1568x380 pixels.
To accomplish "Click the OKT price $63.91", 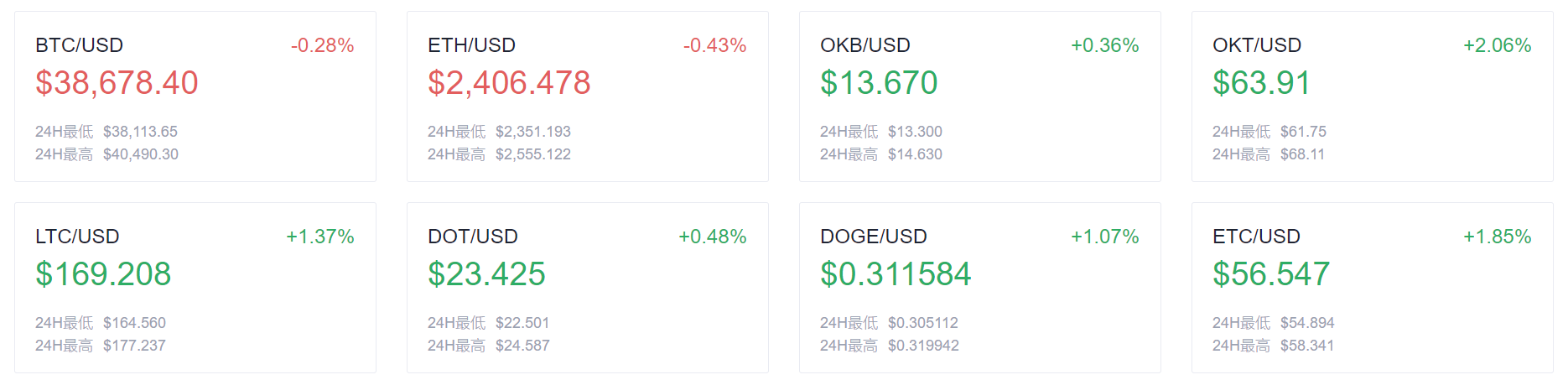I will (x=1261, y=83).
